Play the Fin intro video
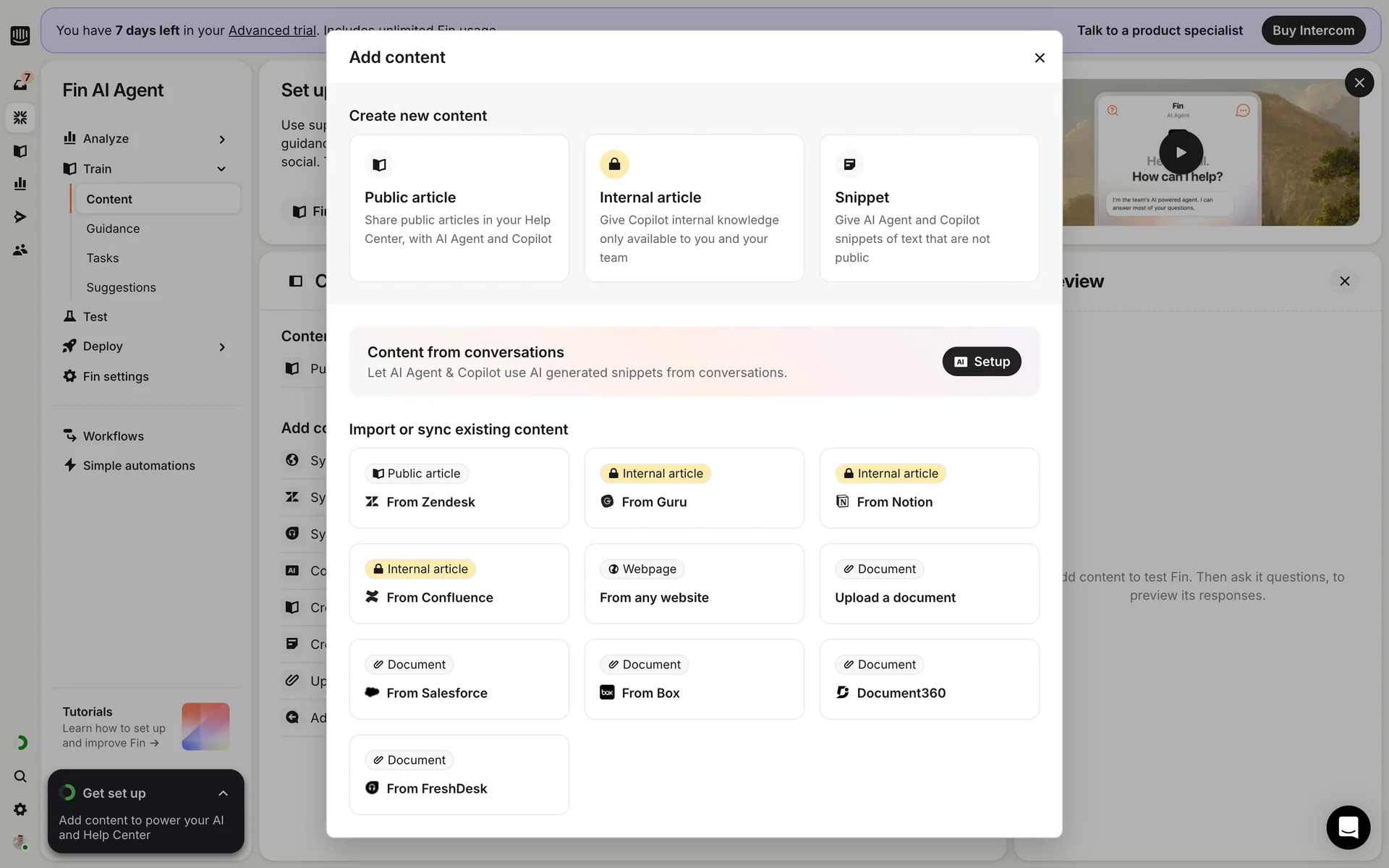 tap(1181, 153)
